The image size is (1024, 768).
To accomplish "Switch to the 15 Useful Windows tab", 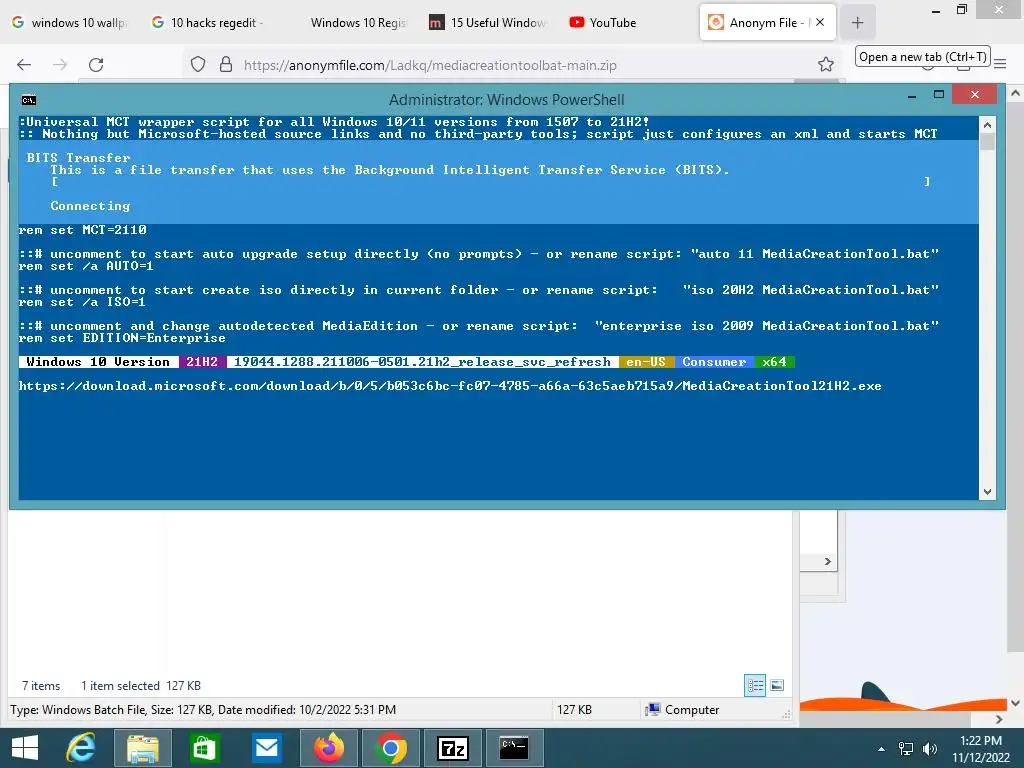I will click(x=488, y=23).
